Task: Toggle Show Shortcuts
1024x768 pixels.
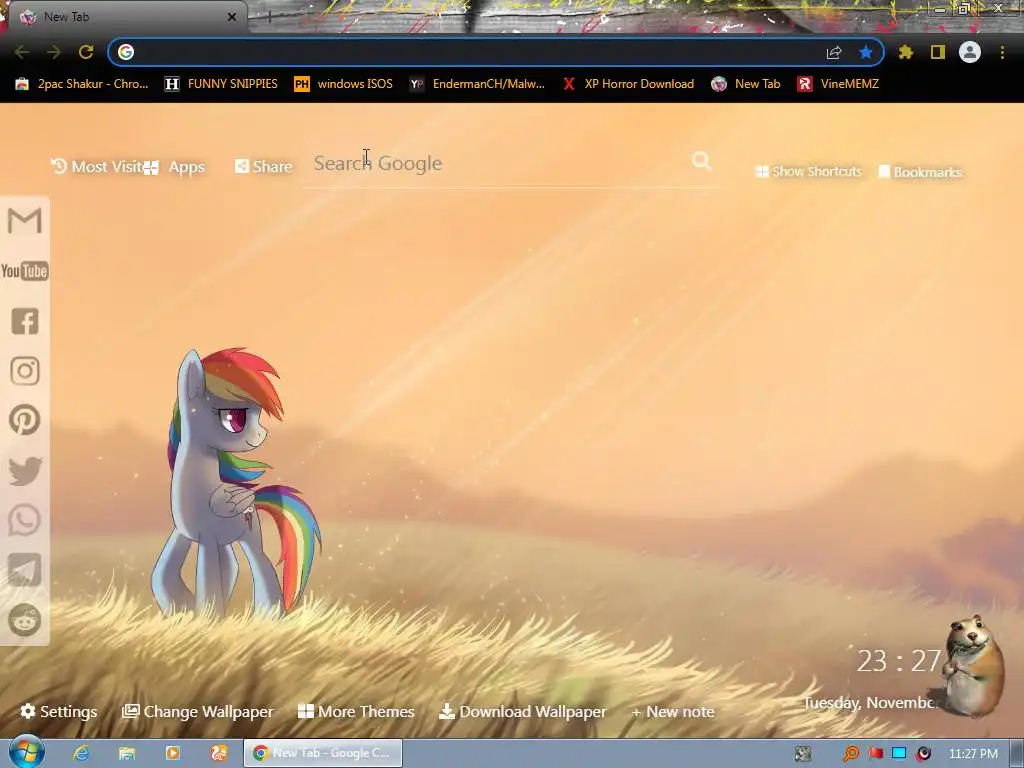Action: pyautogui.click(x=809, y=172)
